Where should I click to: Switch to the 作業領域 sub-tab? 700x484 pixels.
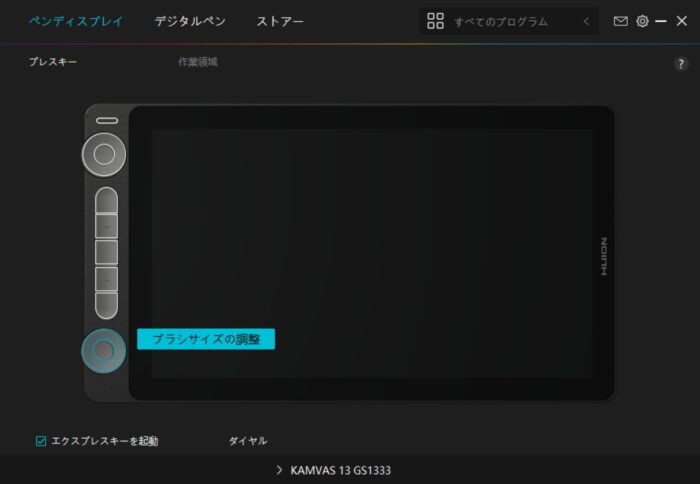pyautogui.click(x=197, y=62)
